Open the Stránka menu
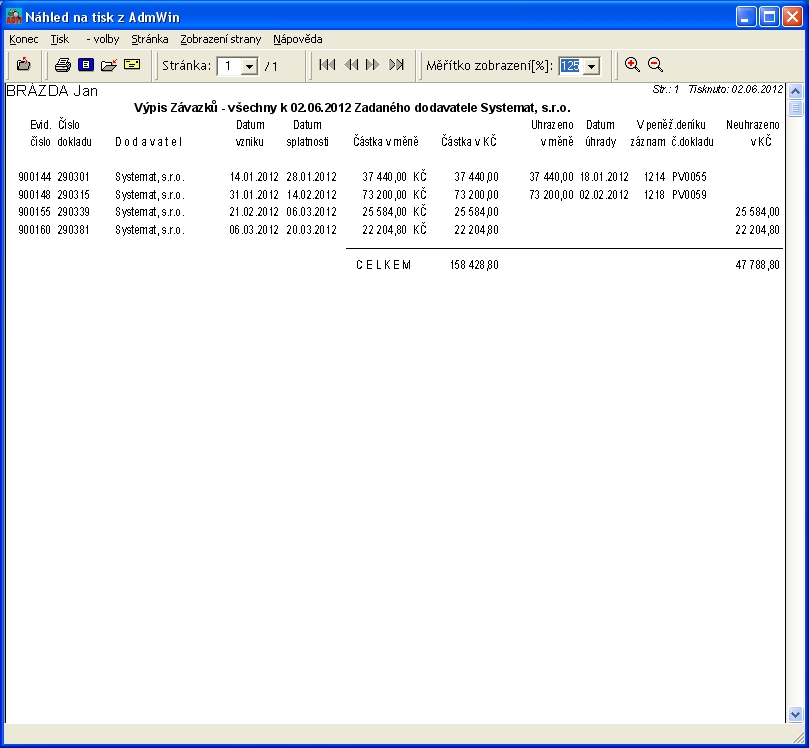The image size is (809, 748). [x=150, y=39]
